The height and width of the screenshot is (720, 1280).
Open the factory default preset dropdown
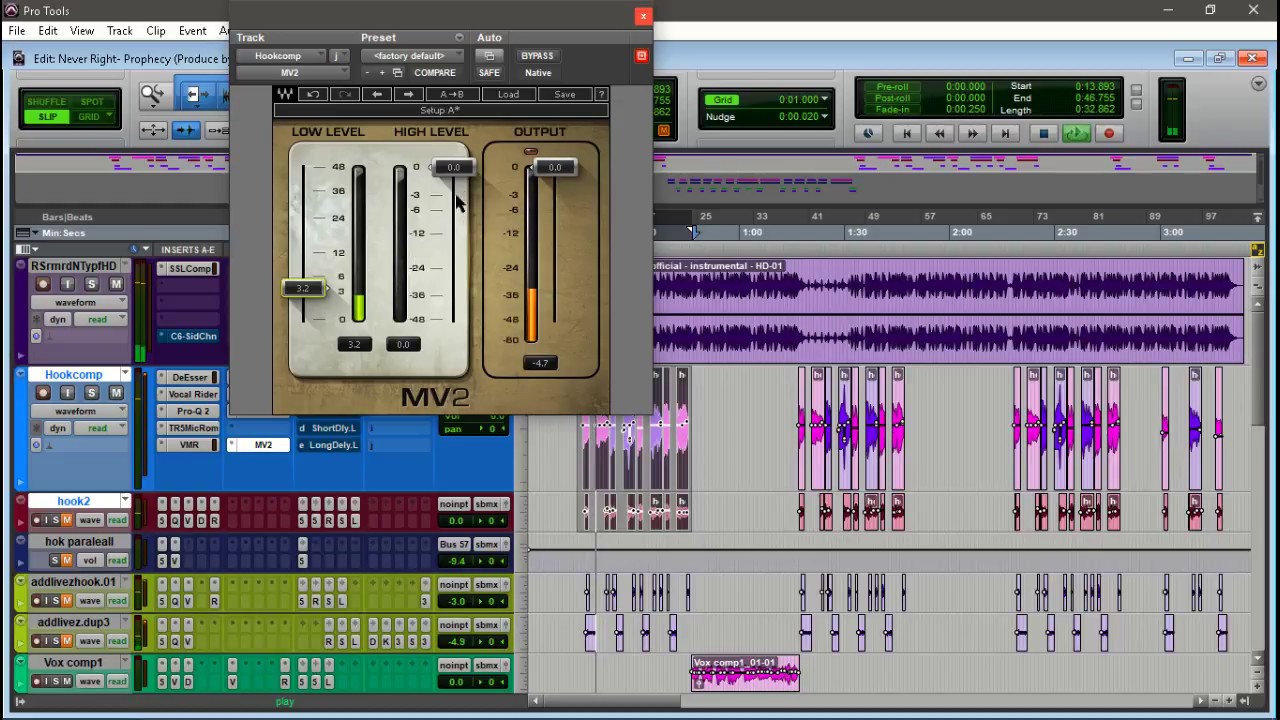tap(413, 56)
